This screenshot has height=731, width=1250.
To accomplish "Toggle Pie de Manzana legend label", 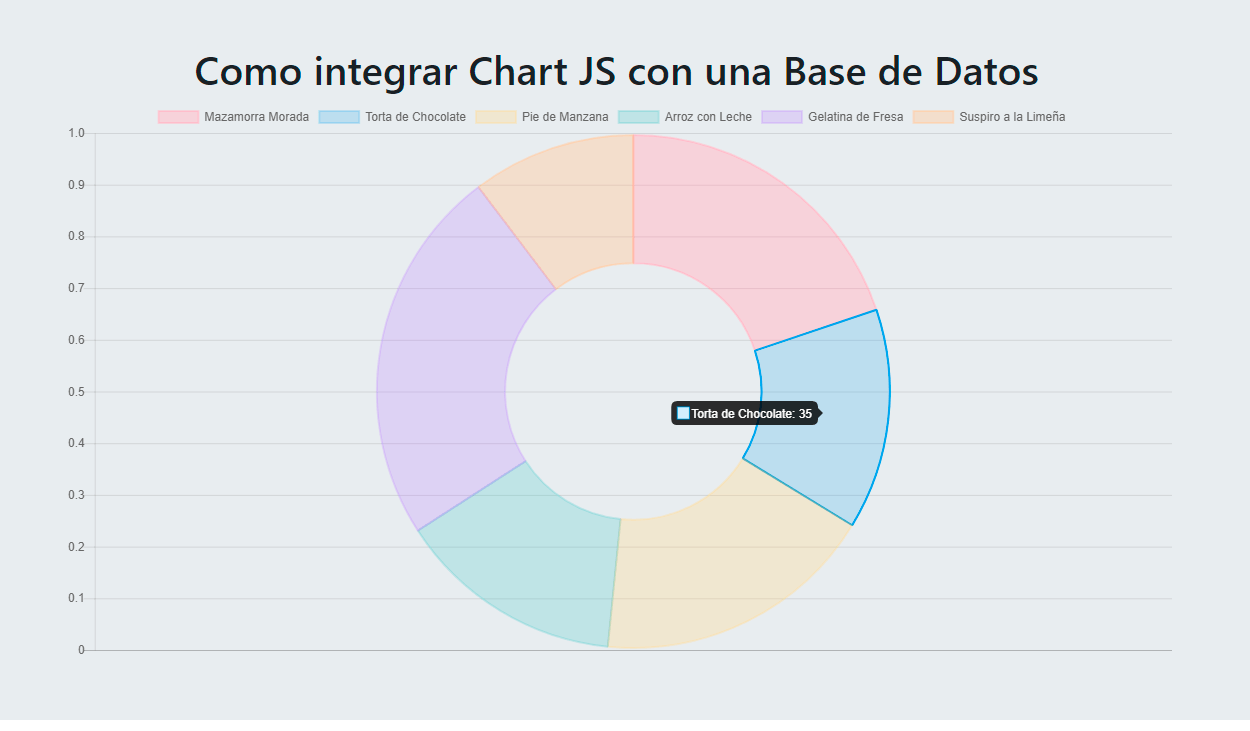I will click(x=565, y=117).
